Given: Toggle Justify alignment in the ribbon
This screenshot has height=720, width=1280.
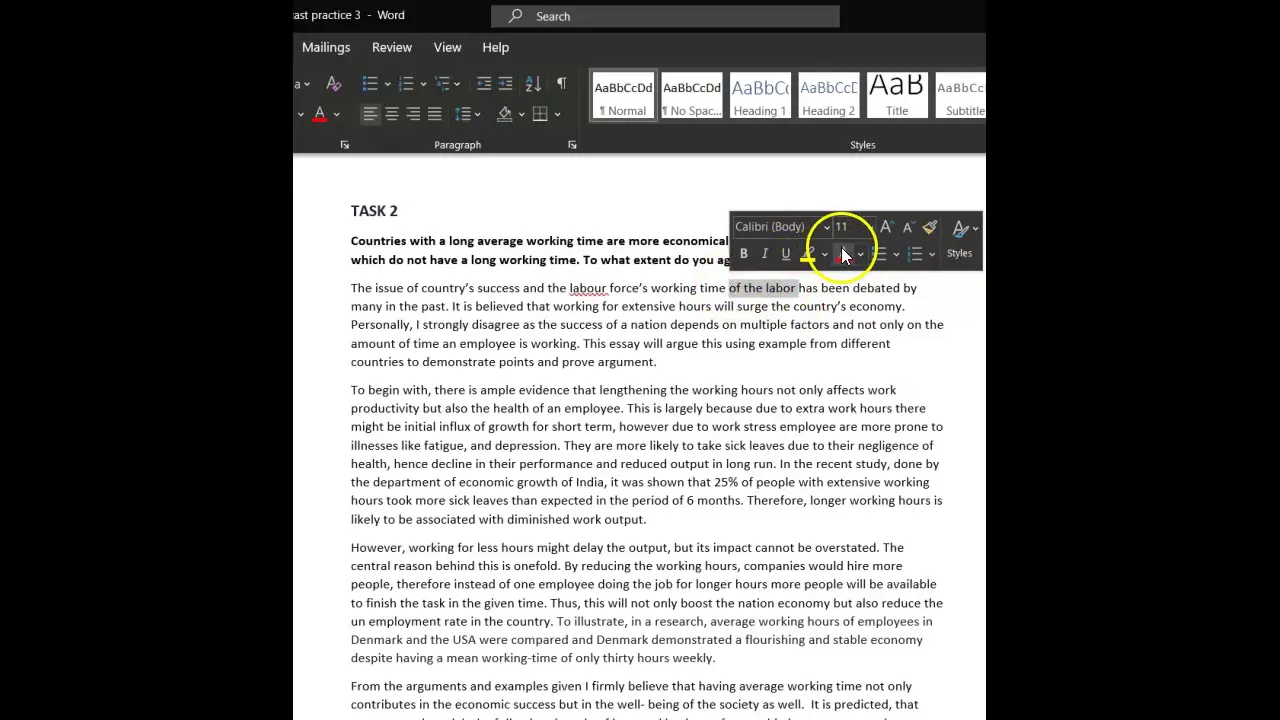Looking at the screenshot, I should coord(434,114).
